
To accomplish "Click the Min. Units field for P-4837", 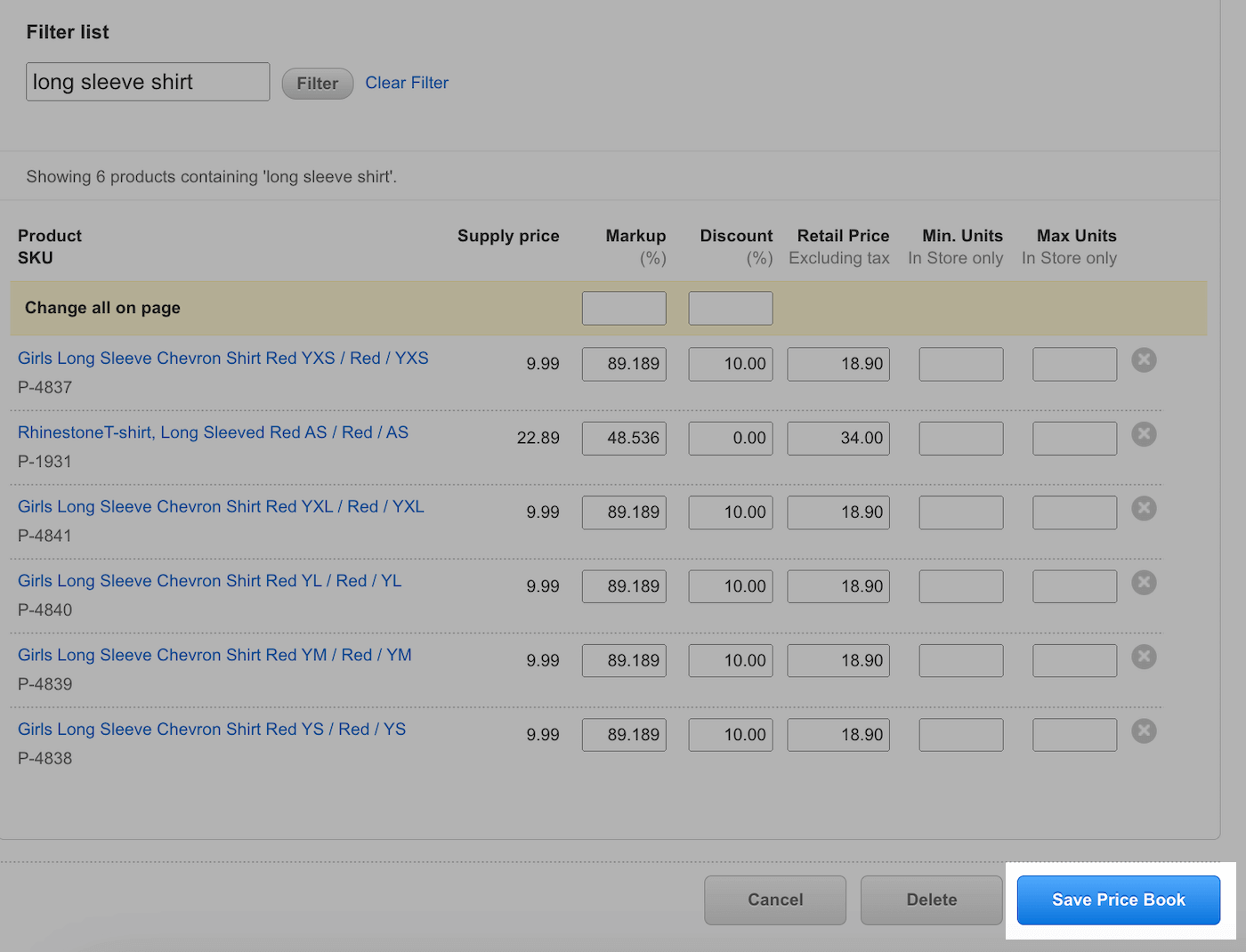I will [x=960, y=365].
